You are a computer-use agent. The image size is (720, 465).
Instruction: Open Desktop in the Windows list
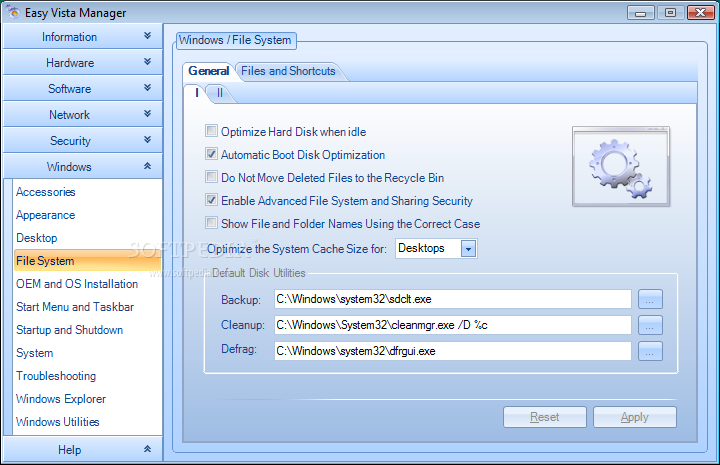(x=37, y=238)
